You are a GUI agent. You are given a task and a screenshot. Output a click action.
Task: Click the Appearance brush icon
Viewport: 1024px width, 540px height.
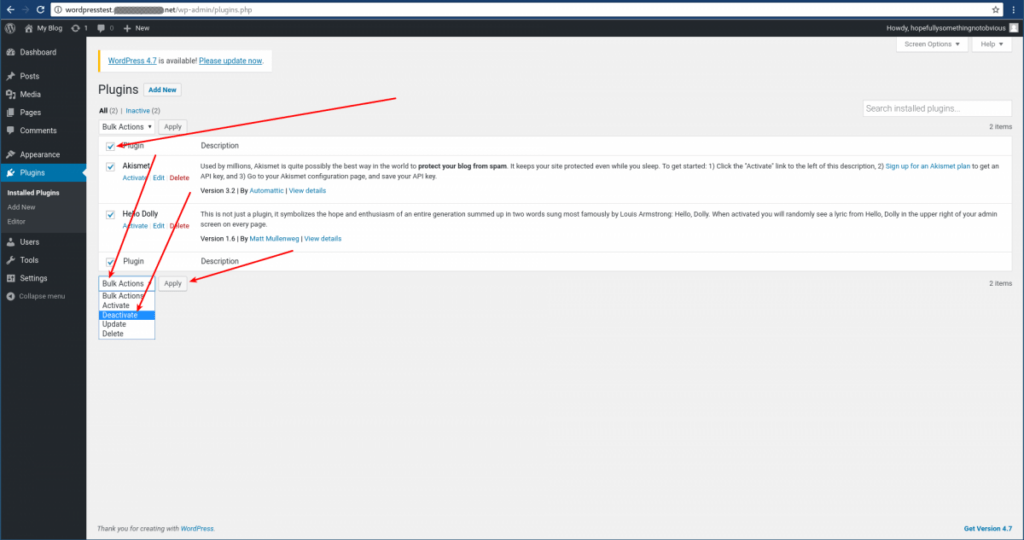click(x=10, y=155)
